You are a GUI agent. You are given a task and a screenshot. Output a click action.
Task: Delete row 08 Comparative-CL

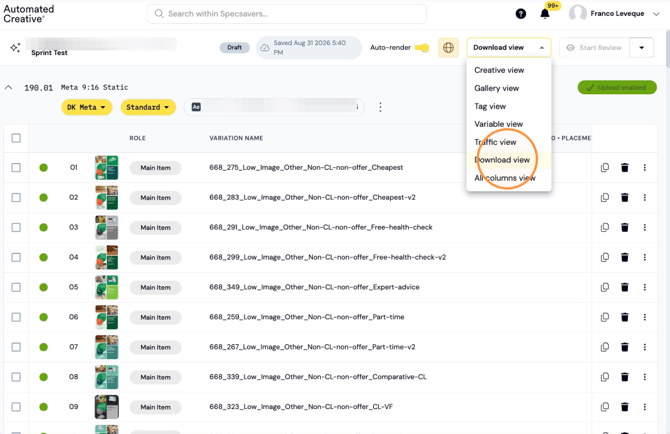click(625, 377)
